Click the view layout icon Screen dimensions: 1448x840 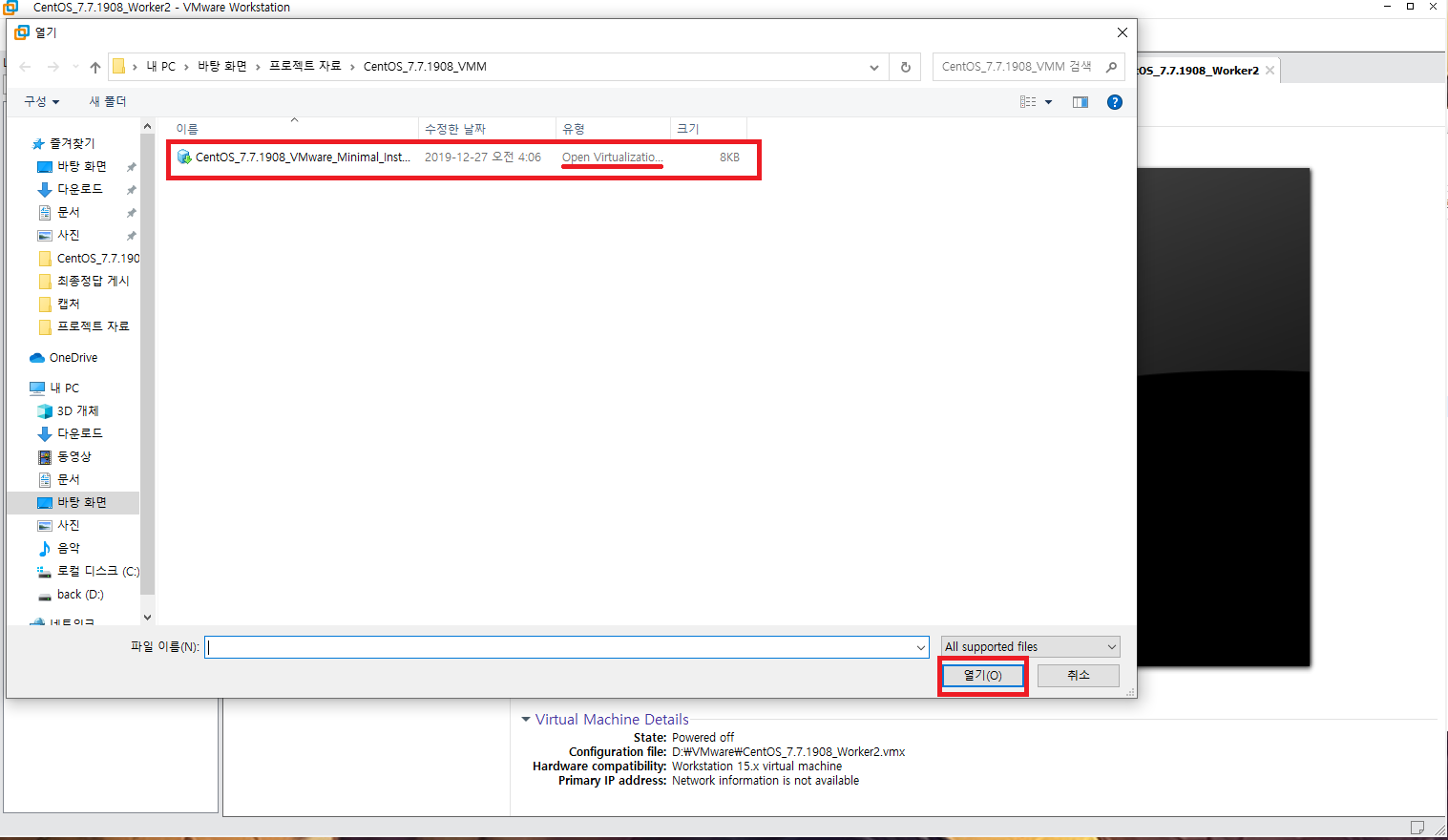pos(1028,102)
